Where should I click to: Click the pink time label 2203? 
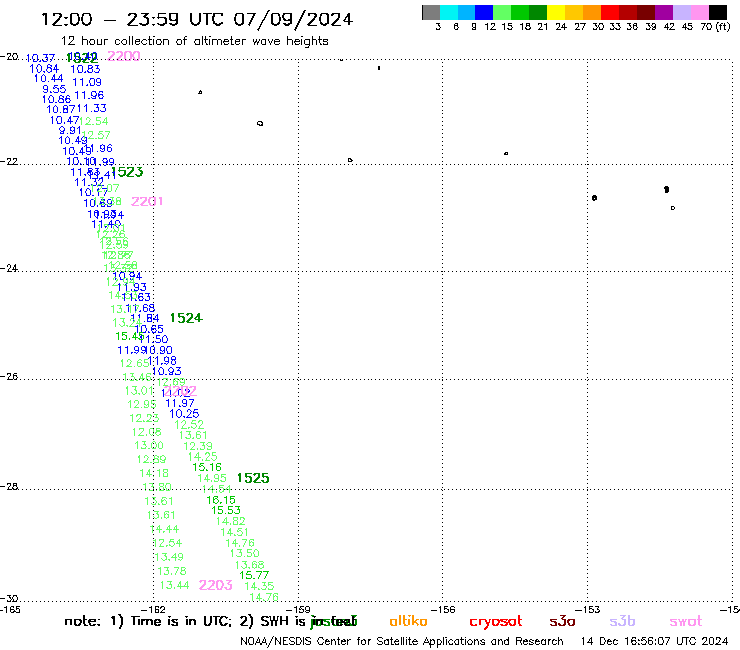pyautogui.click(x=216, y=585)
